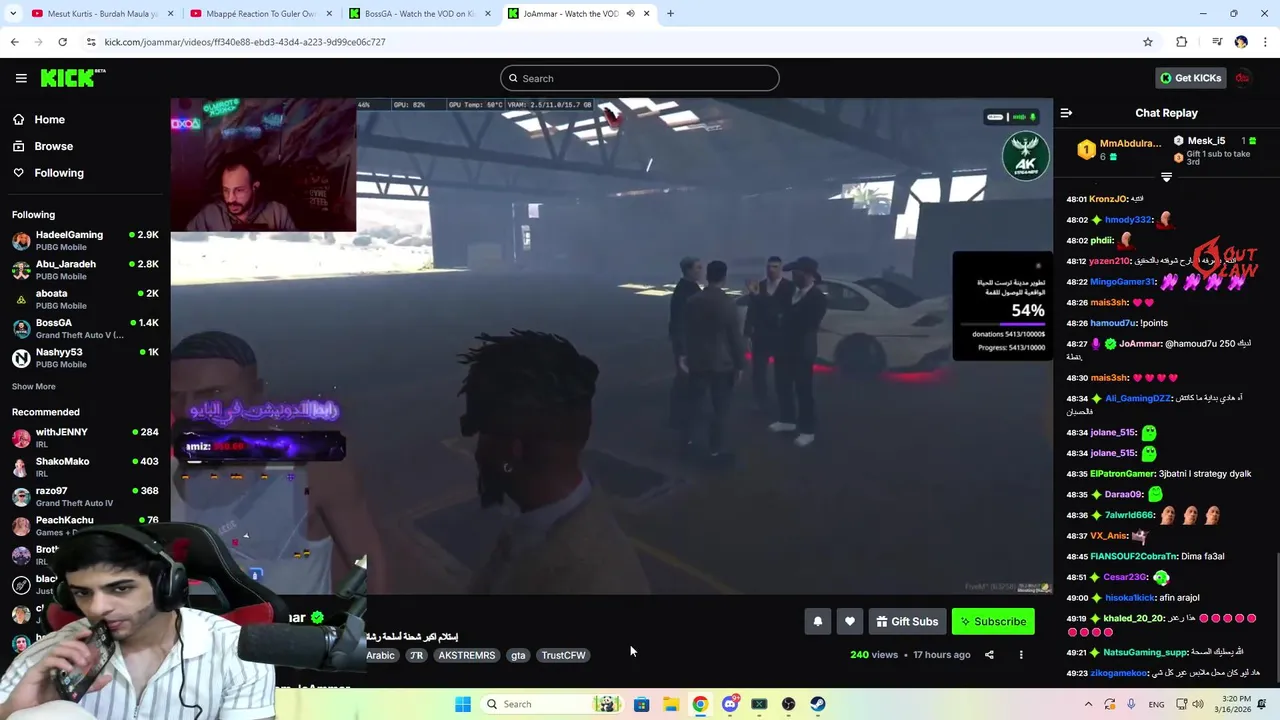Open Chrome media controls icon
This screenshot has width=1280, height=720.
[1216, 42]
